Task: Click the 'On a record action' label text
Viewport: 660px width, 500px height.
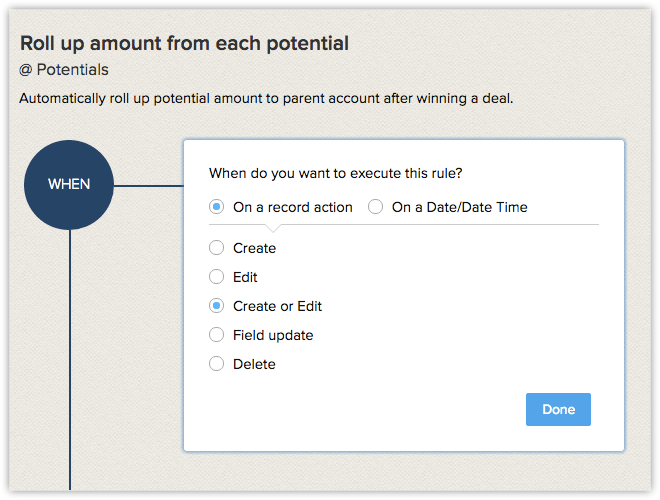Action: coord(292,207)
